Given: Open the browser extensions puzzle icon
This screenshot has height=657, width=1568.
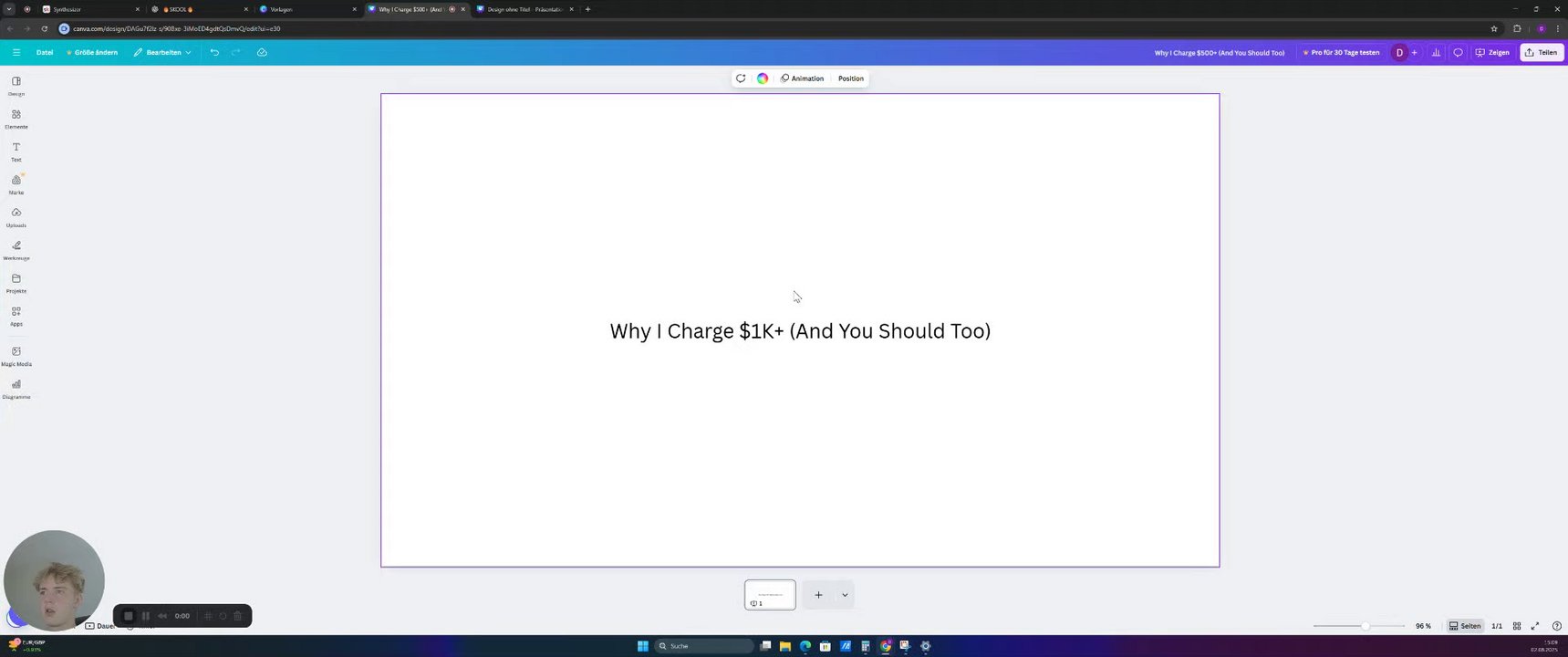Looking at the screenshot, I should 1517,28.
